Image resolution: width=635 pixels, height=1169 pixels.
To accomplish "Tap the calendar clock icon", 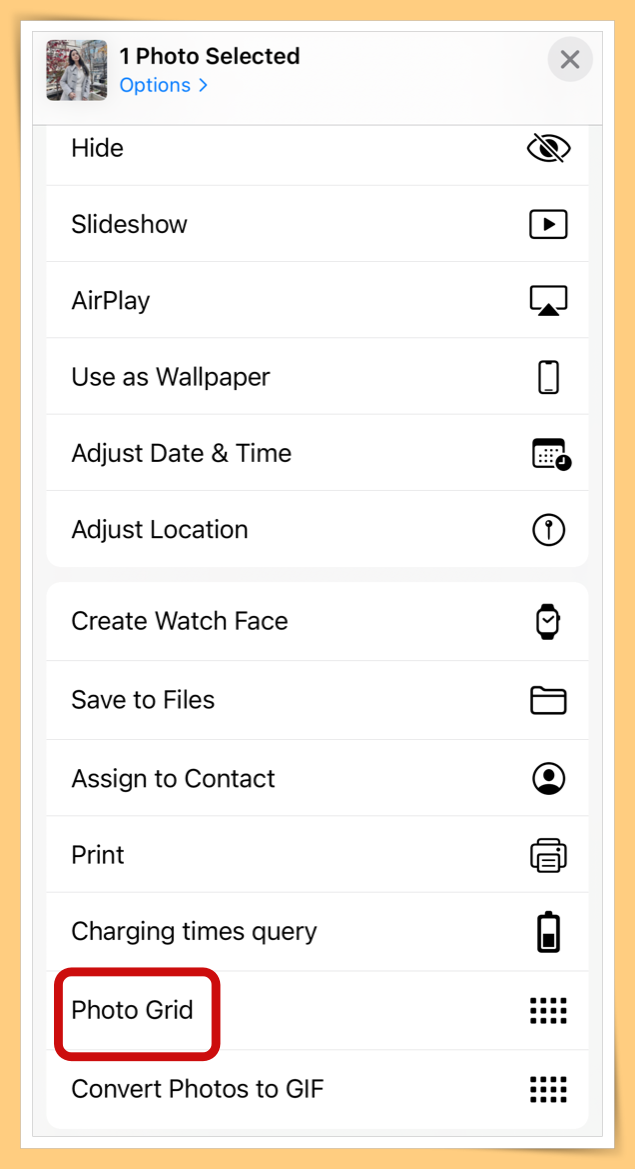I will 552,453.
